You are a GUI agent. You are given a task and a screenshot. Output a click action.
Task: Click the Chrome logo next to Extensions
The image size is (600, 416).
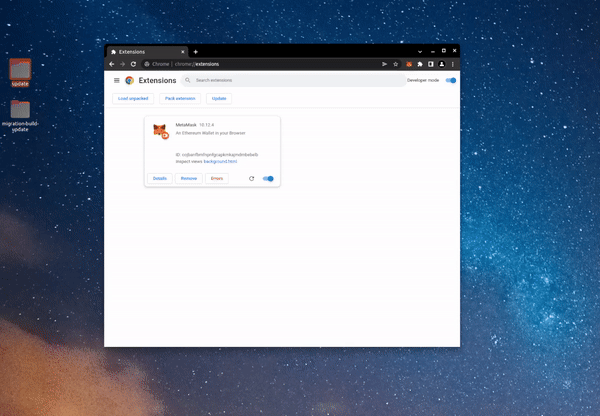point(129,80)
